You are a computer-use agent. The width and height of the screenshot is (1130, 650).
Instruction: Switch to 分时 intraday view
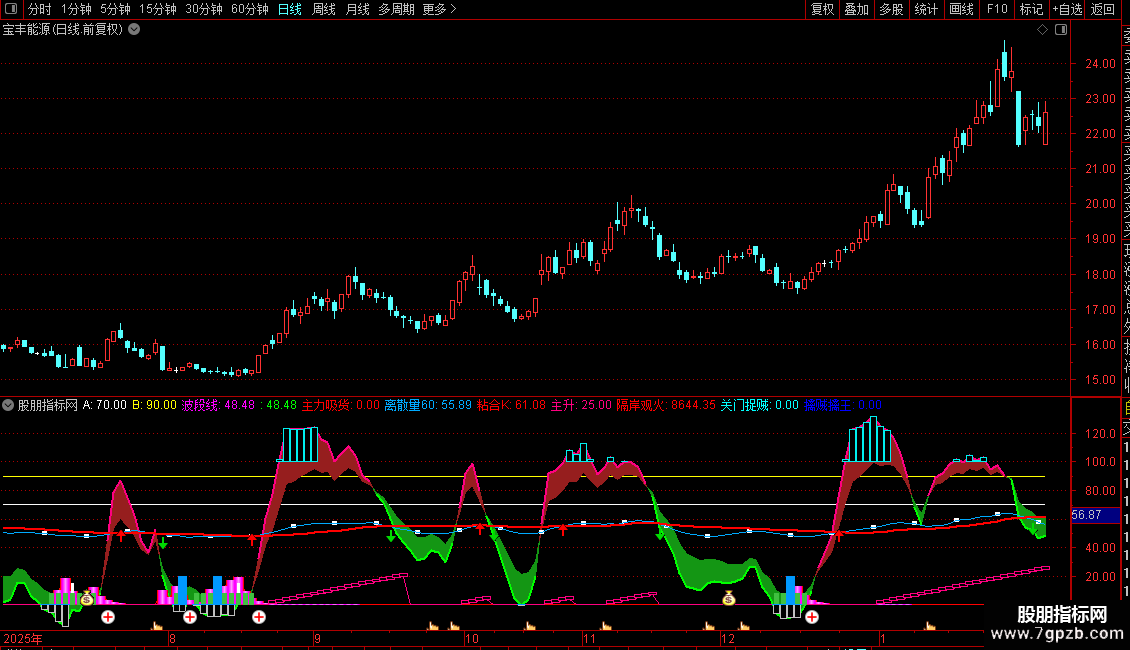[x=40, y=9]
